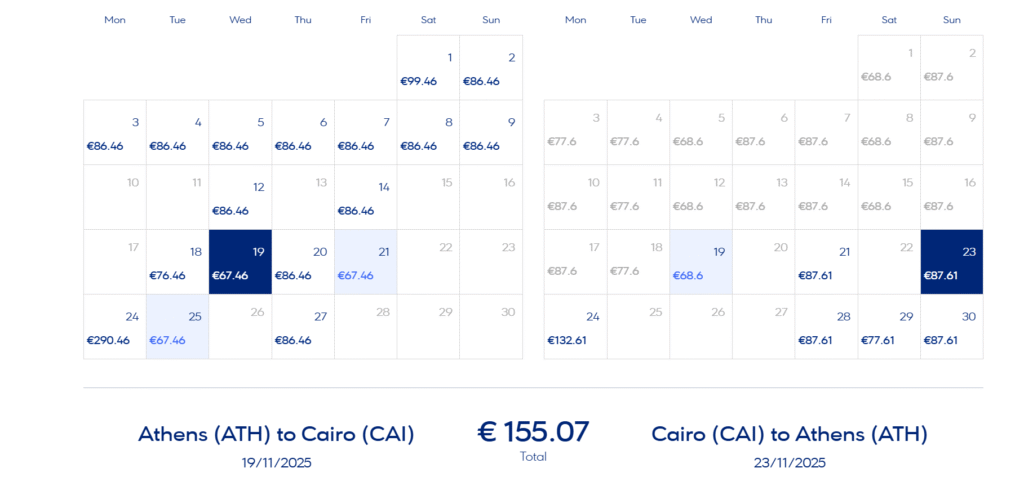
Task: Select return date 28 at €87.61
Action: tap(826, 327)
